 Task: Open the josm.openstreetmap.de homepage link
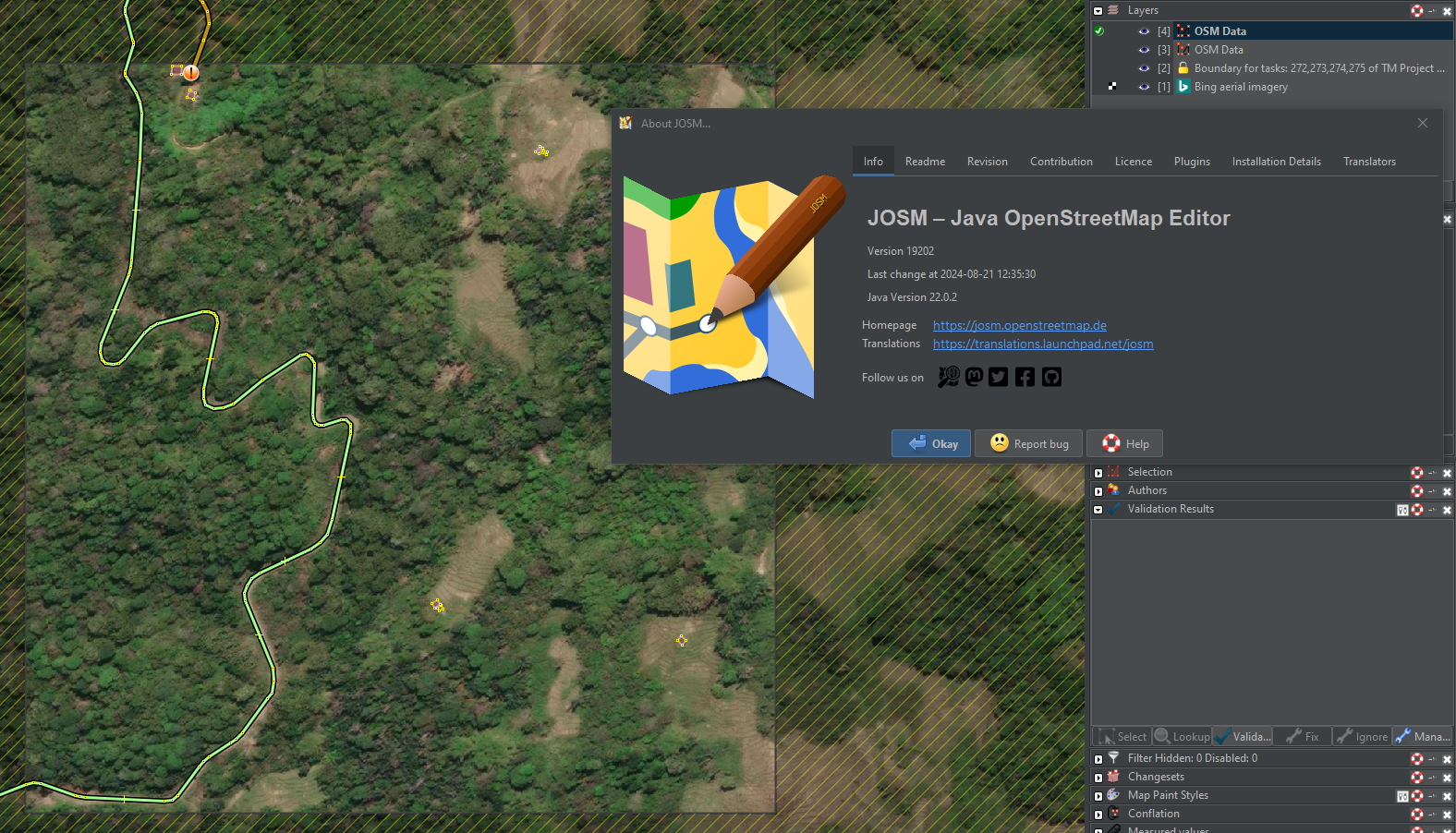click(x=1019, y=325)
